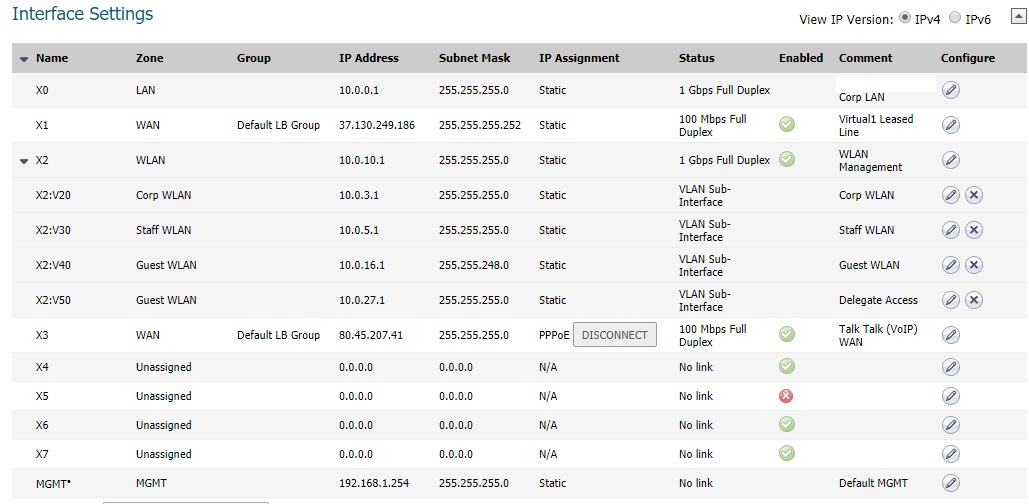Remove the X2:V40 Guest WLAN sub-interface

coord(973,265)
